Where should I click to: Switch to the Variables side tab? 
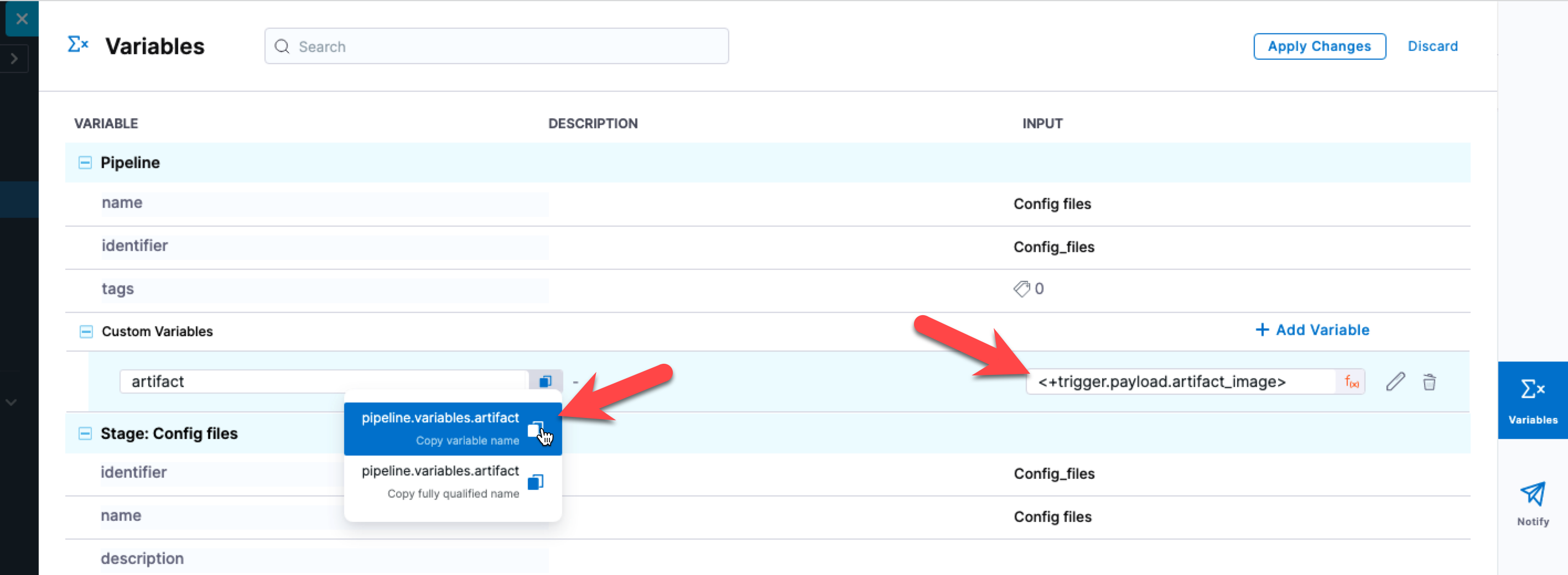[x=1532, y=400]
